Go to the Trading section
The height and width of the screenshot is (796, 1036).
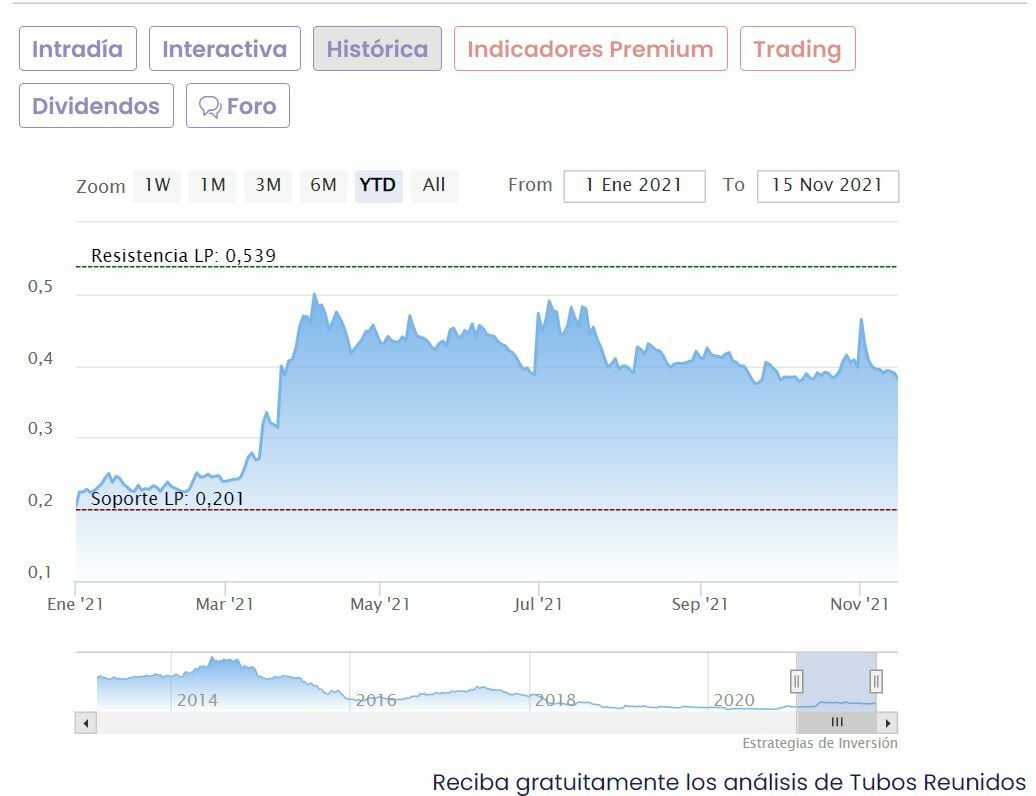coord(797,49)
